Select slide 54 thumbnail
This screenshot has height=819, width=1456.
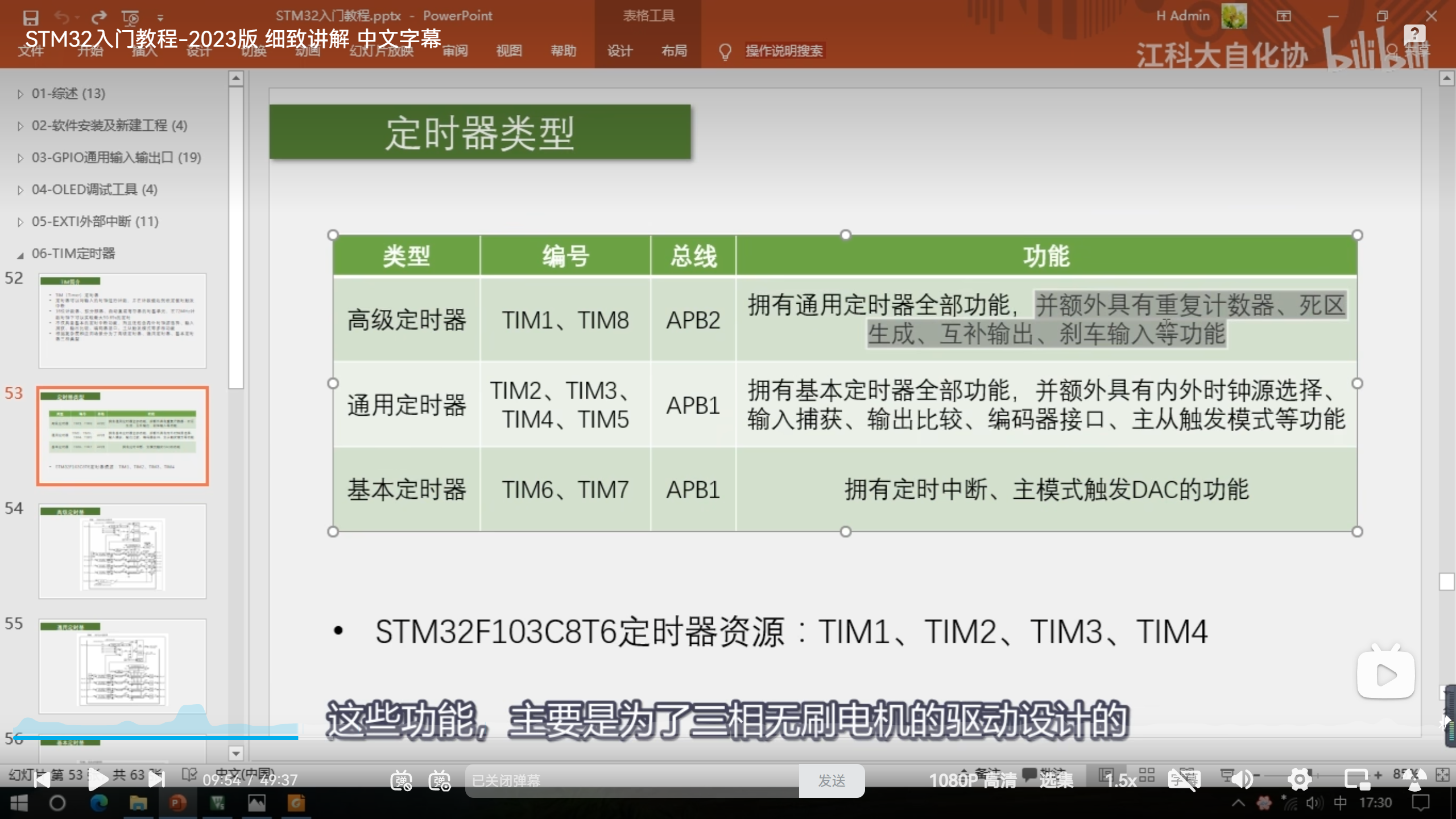coord(122,551)
